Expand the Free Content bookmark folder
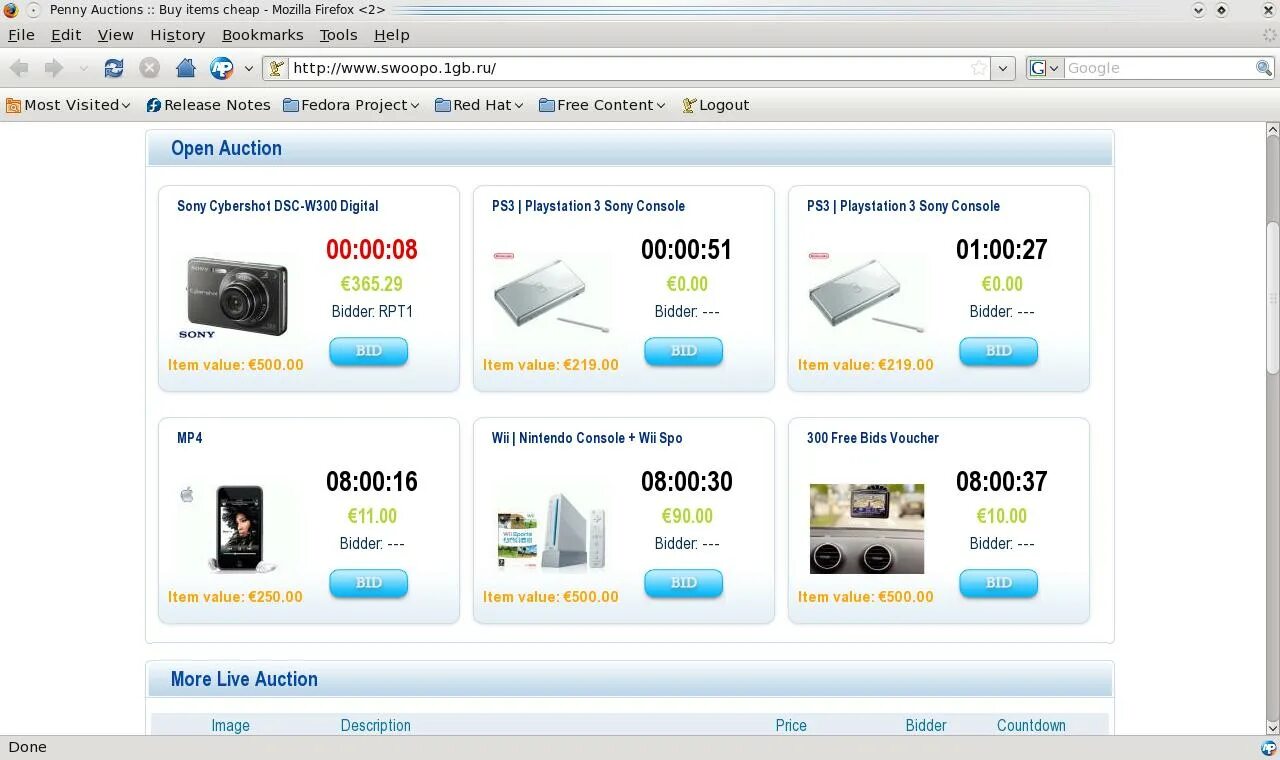 tap(602, 105)
